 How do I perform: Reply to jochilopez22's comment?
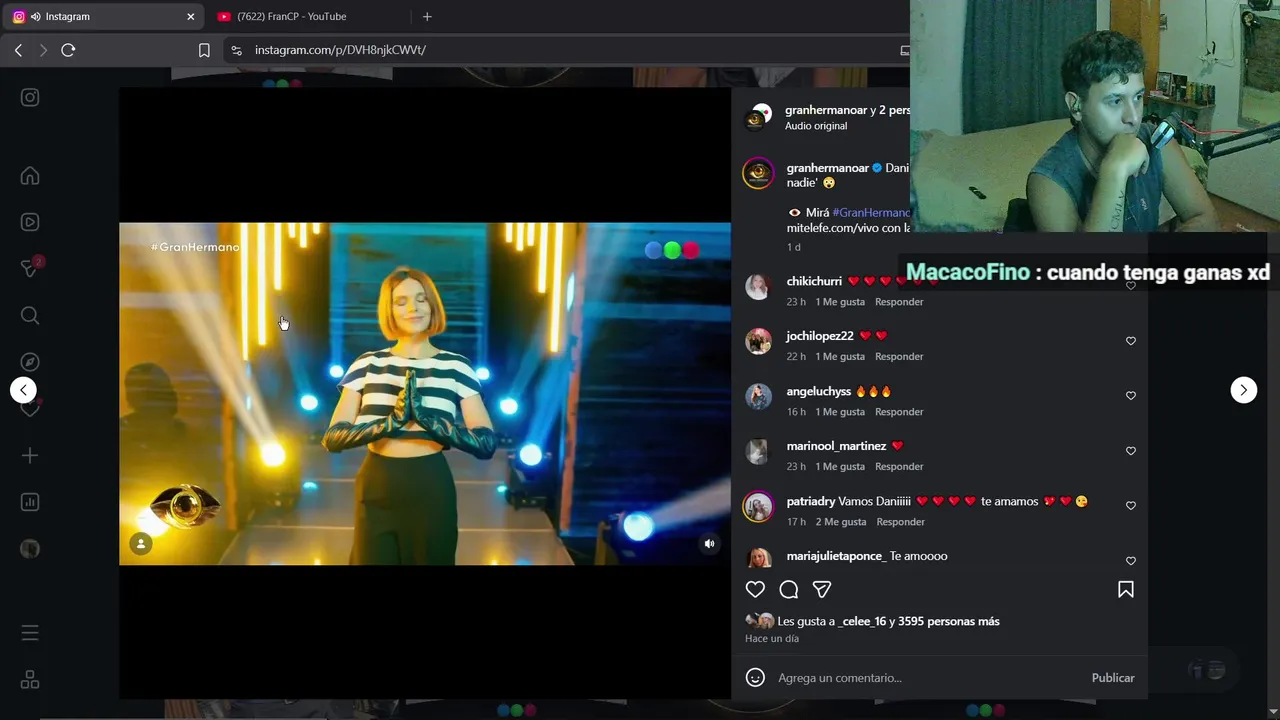click(x=899, y=357)
